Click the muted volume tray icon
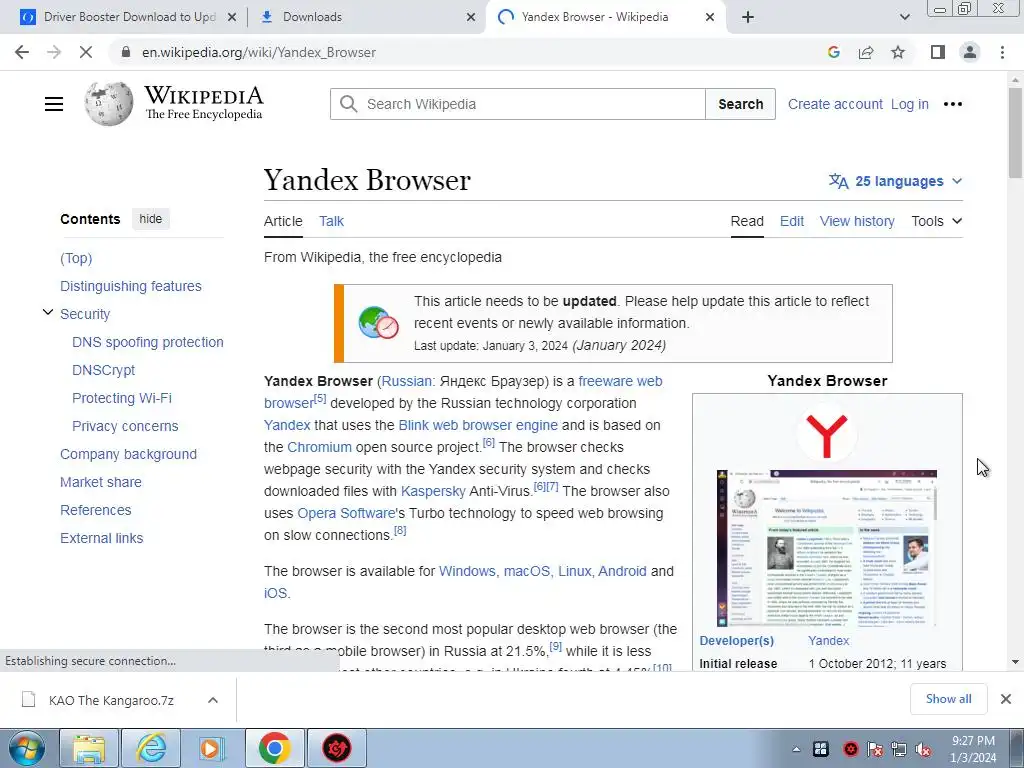 923,750
